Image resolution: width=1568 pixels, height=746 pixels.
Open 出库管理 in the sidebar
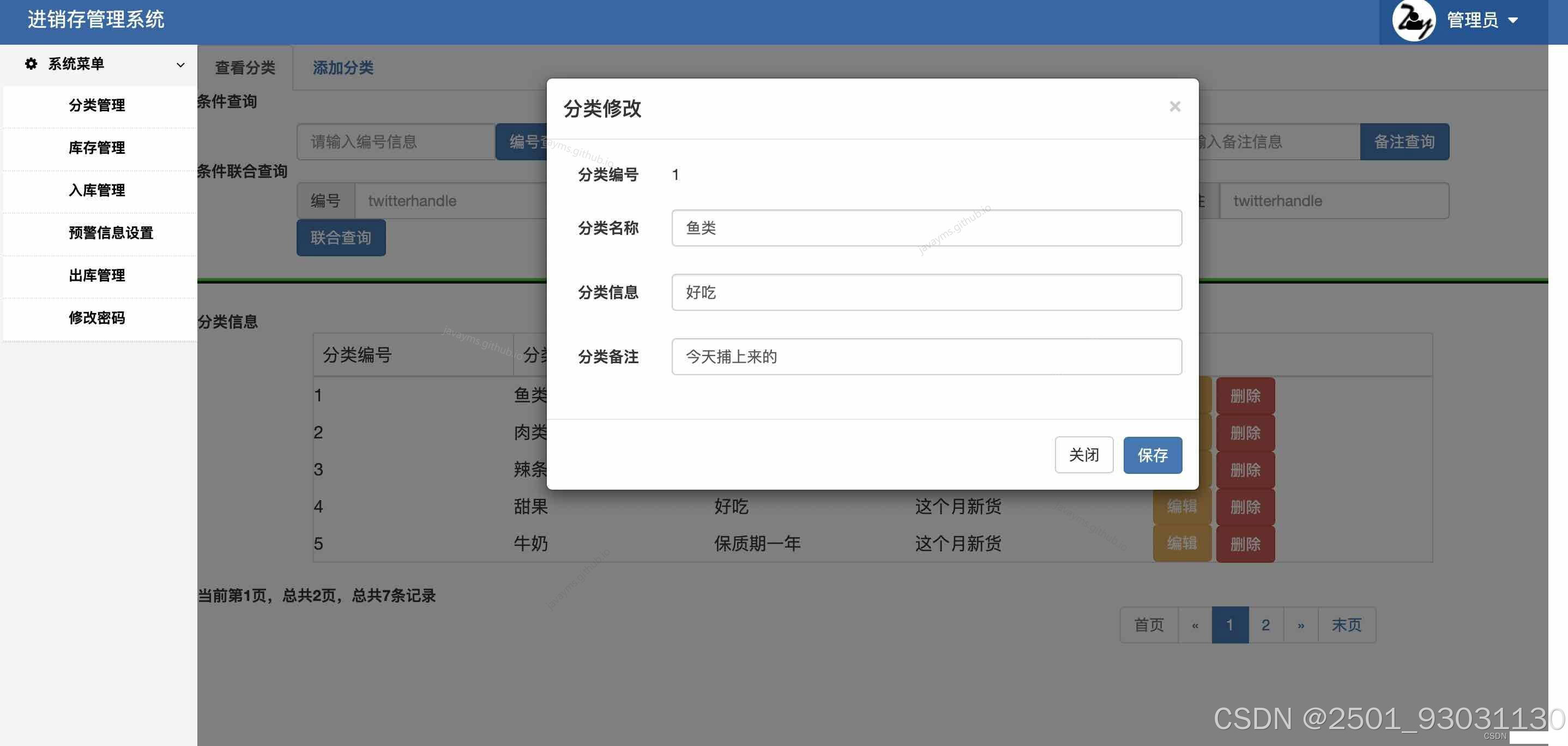click(97, 275)
